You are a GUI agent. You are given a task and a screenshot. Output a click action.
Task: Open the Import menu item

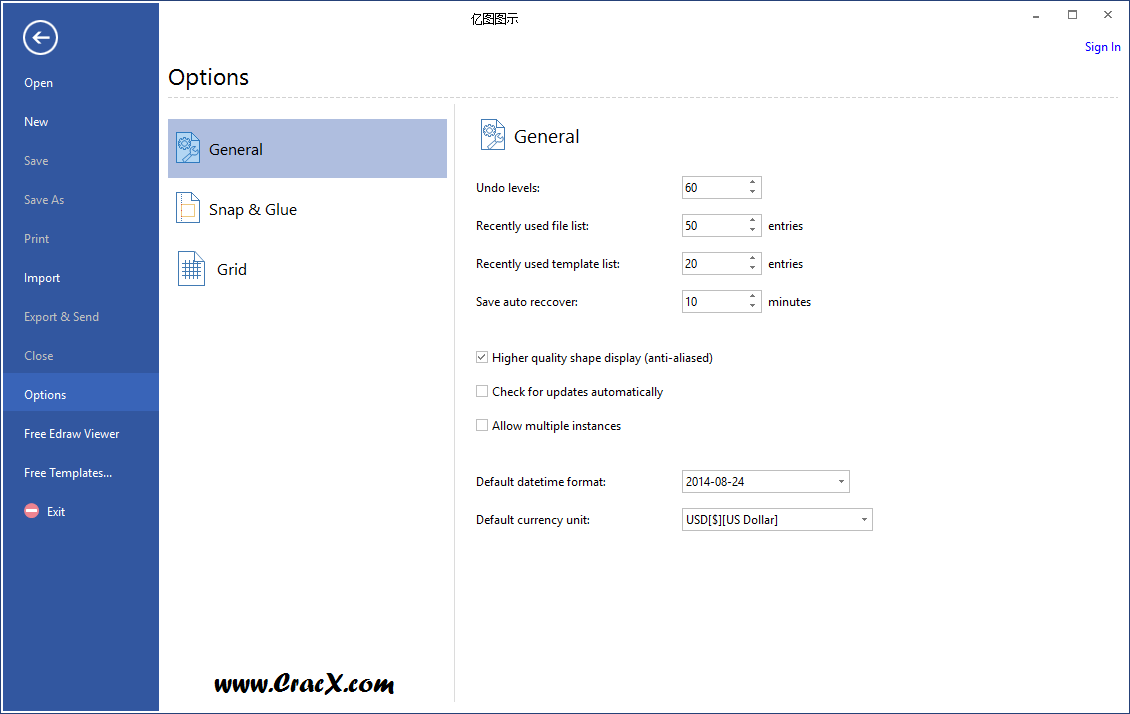click(x=42, y=278)
